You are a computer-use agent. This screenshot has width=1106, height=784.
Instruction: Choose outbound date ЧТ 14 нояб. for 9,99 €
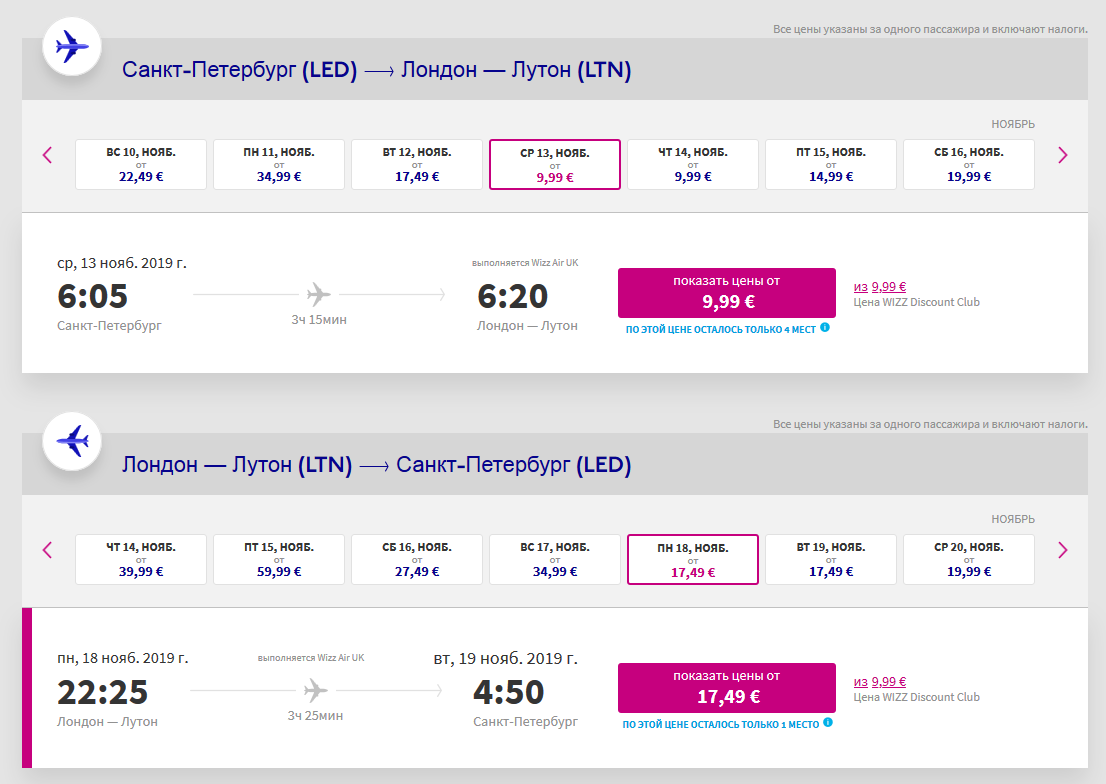(x=693, y=164)
